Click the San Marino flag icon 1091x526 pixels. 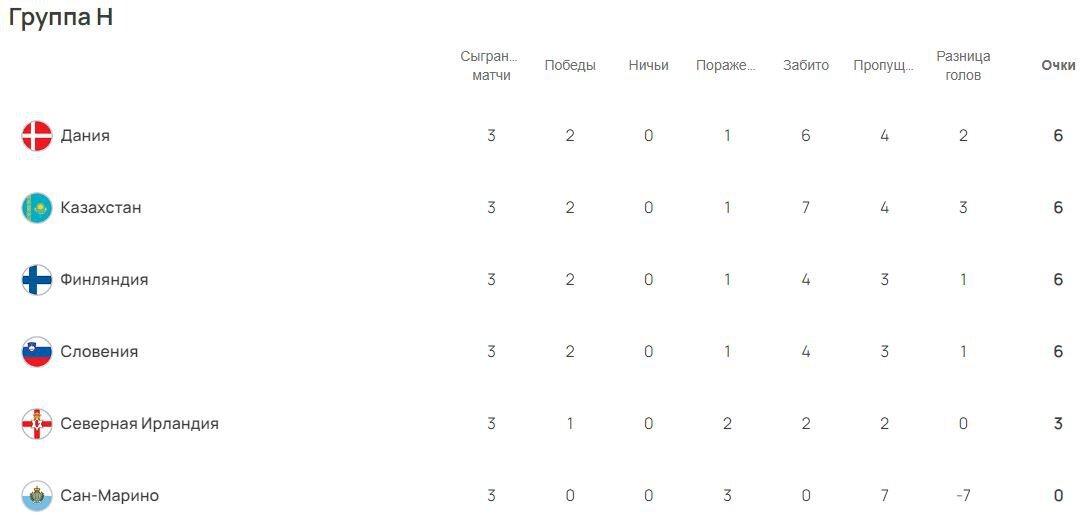[36, 495]
